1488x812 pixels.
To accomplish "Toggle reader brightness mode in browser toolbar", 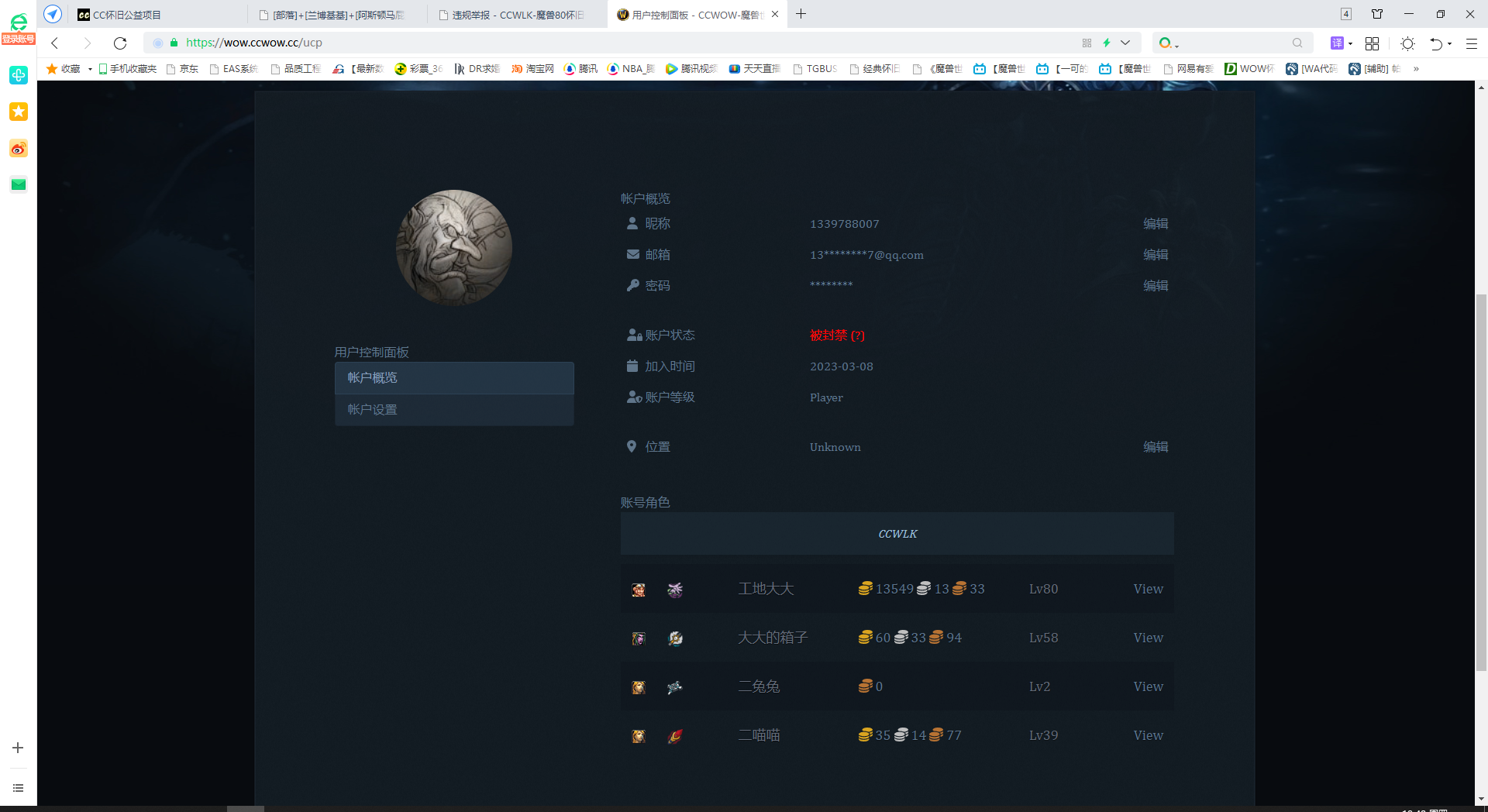I will [1408, 43].
